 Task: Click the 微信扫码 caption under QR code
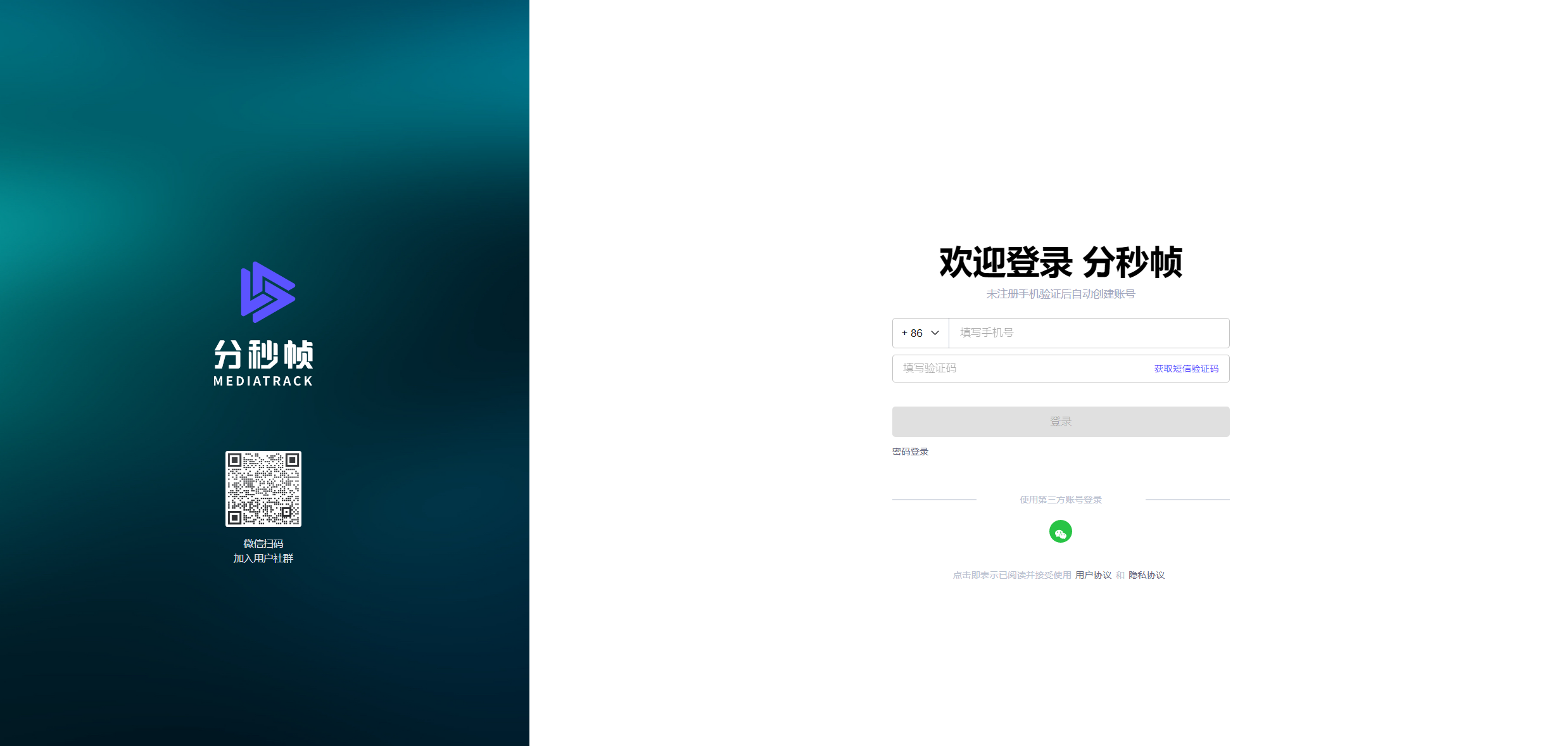tap(263, 543)
